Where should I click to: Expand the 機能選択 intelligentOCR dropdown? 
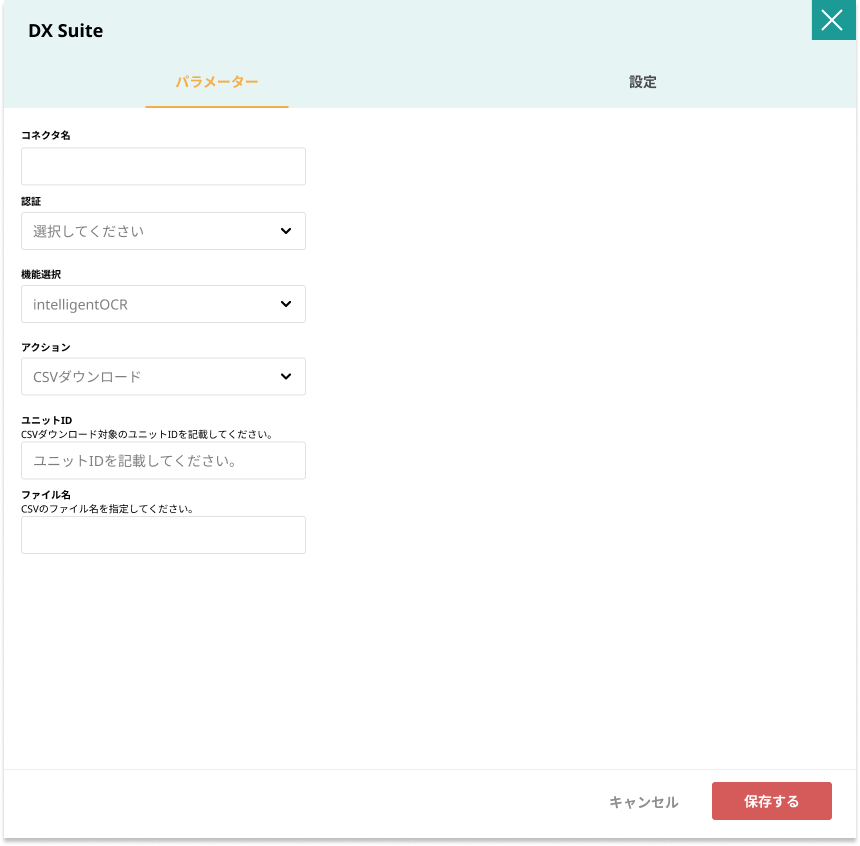(163, 304)
